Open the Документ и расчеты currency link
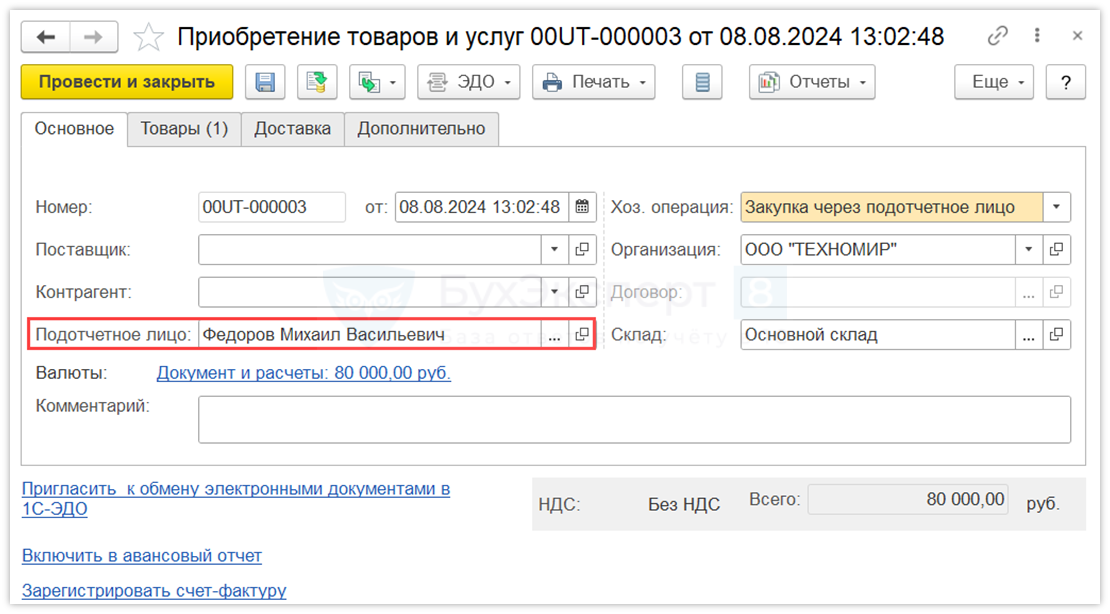The height and width of the screenshot is (614, 1110). coord(304,373)
